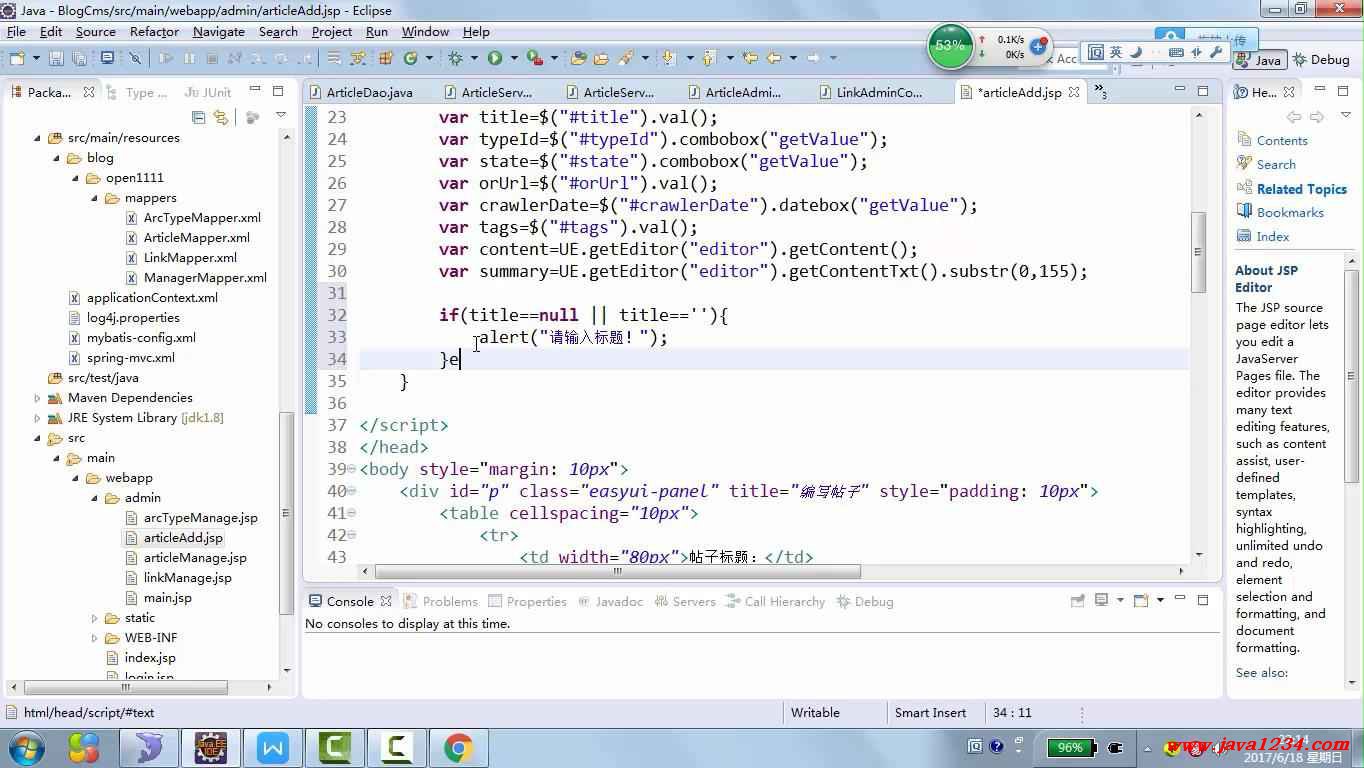Click the Save toolbar icon

coord(56,59)
